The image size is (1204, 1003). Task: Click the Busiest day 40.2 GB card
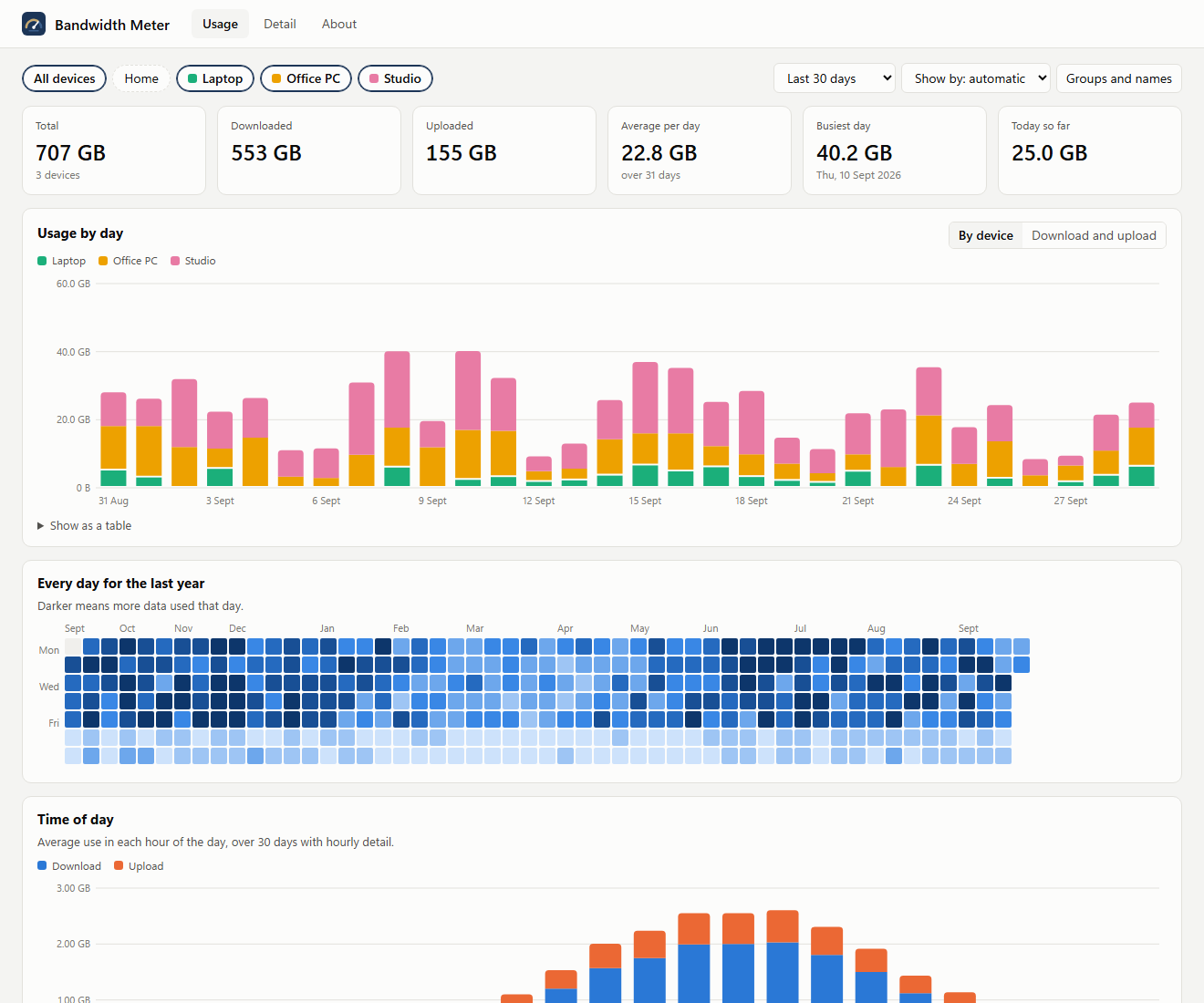(895, 150)
